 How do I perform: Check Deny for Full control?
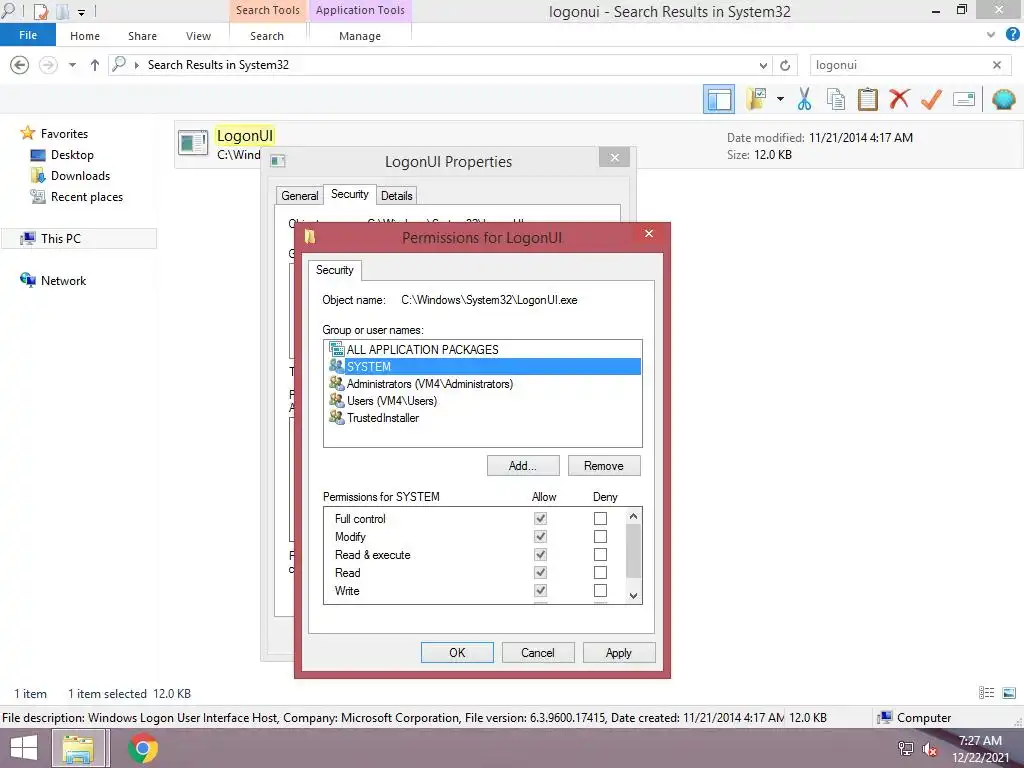(600, 519)
